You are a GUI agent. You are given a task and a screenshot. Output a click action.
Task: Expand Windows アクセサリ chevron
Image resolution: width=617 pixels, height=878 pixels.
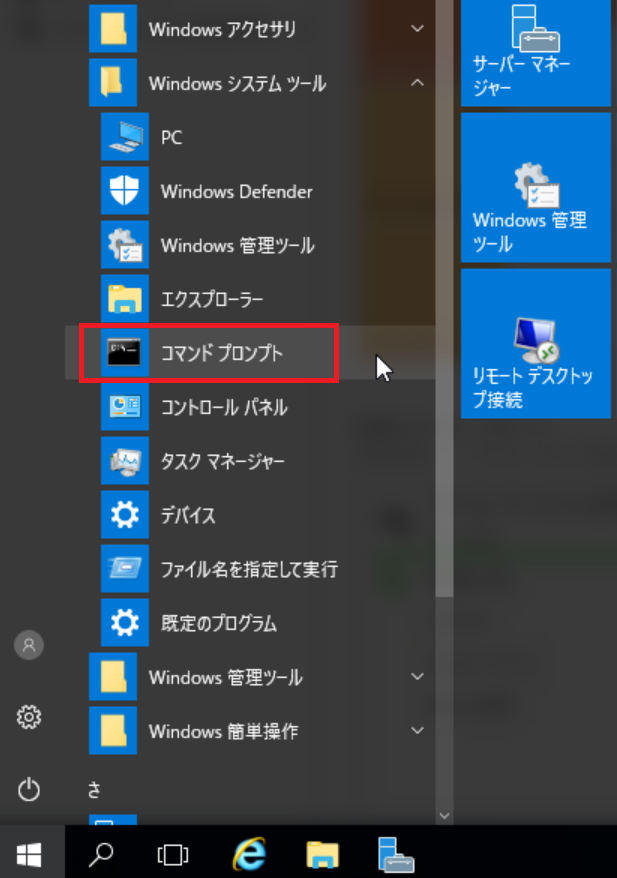[417, 29]
